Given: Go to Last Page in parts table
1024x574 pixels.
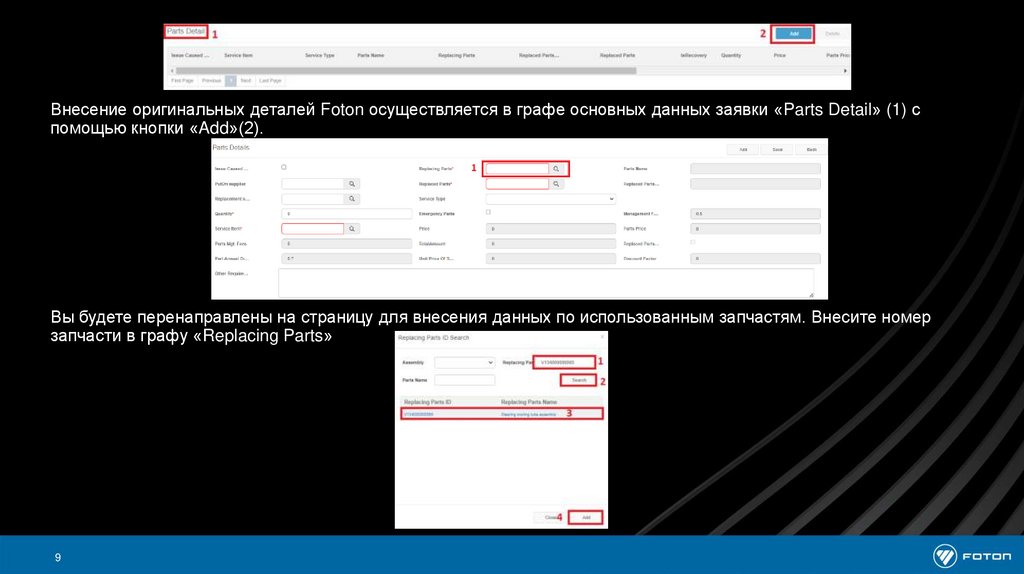Looking at the screenshot, I should tap(270, 81).
